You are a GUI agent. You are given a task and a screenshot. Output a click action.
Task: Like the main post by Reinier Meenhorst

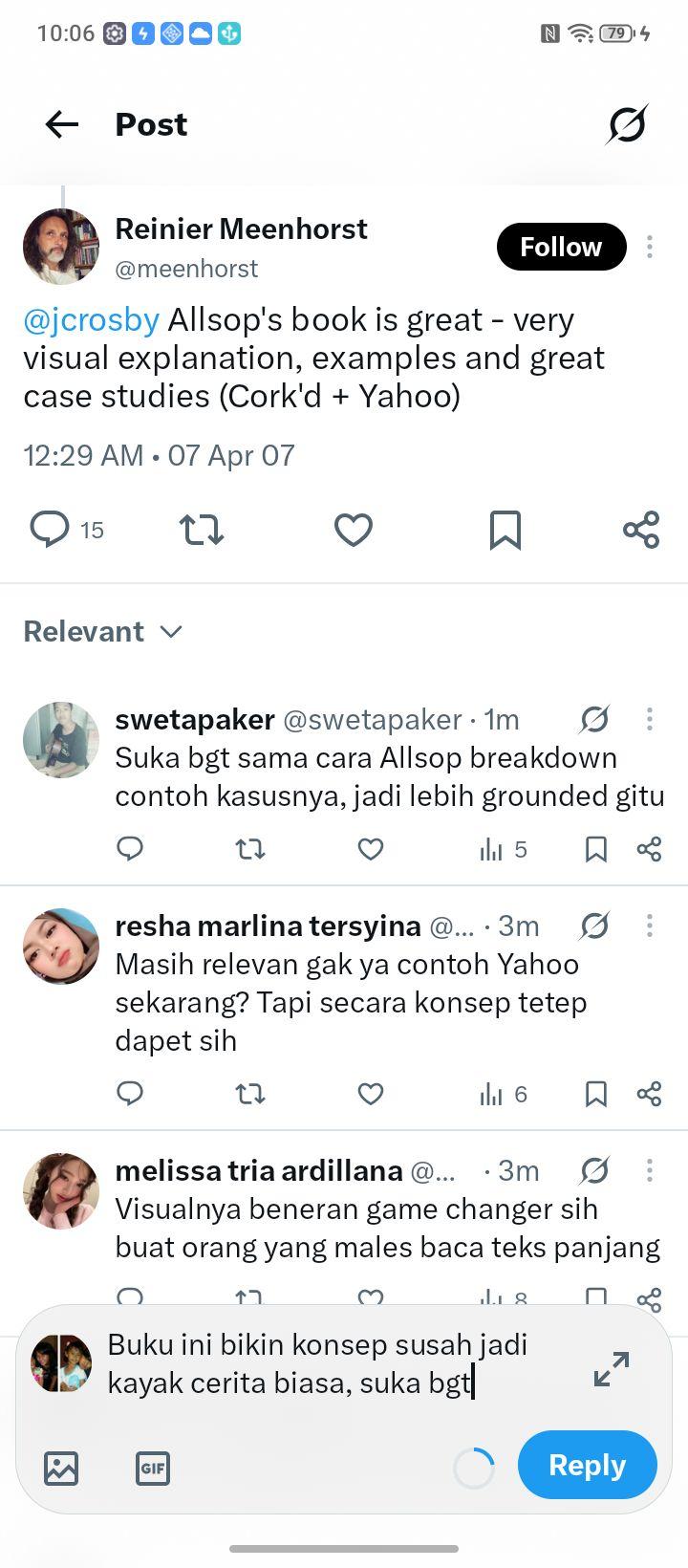(353, 530)
